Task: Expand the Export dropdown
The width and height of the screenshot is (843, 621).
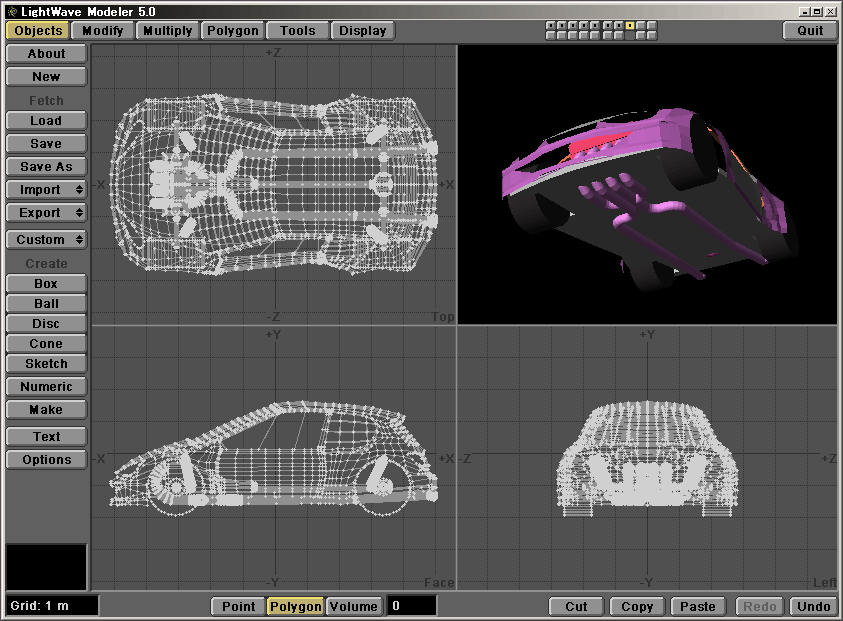Action: coord(46,213)
